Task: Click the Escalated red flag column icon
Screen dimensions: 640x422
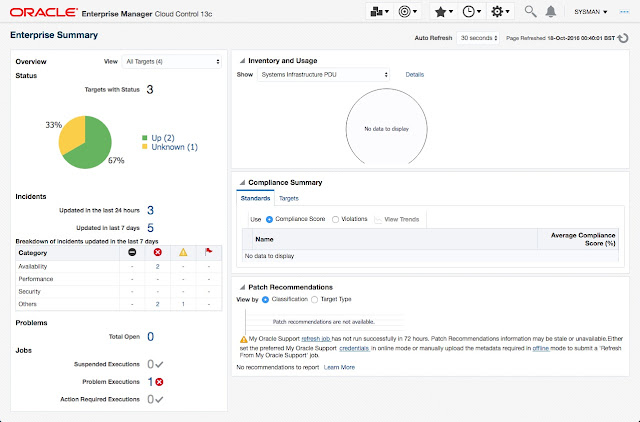Action: [209, 252]
